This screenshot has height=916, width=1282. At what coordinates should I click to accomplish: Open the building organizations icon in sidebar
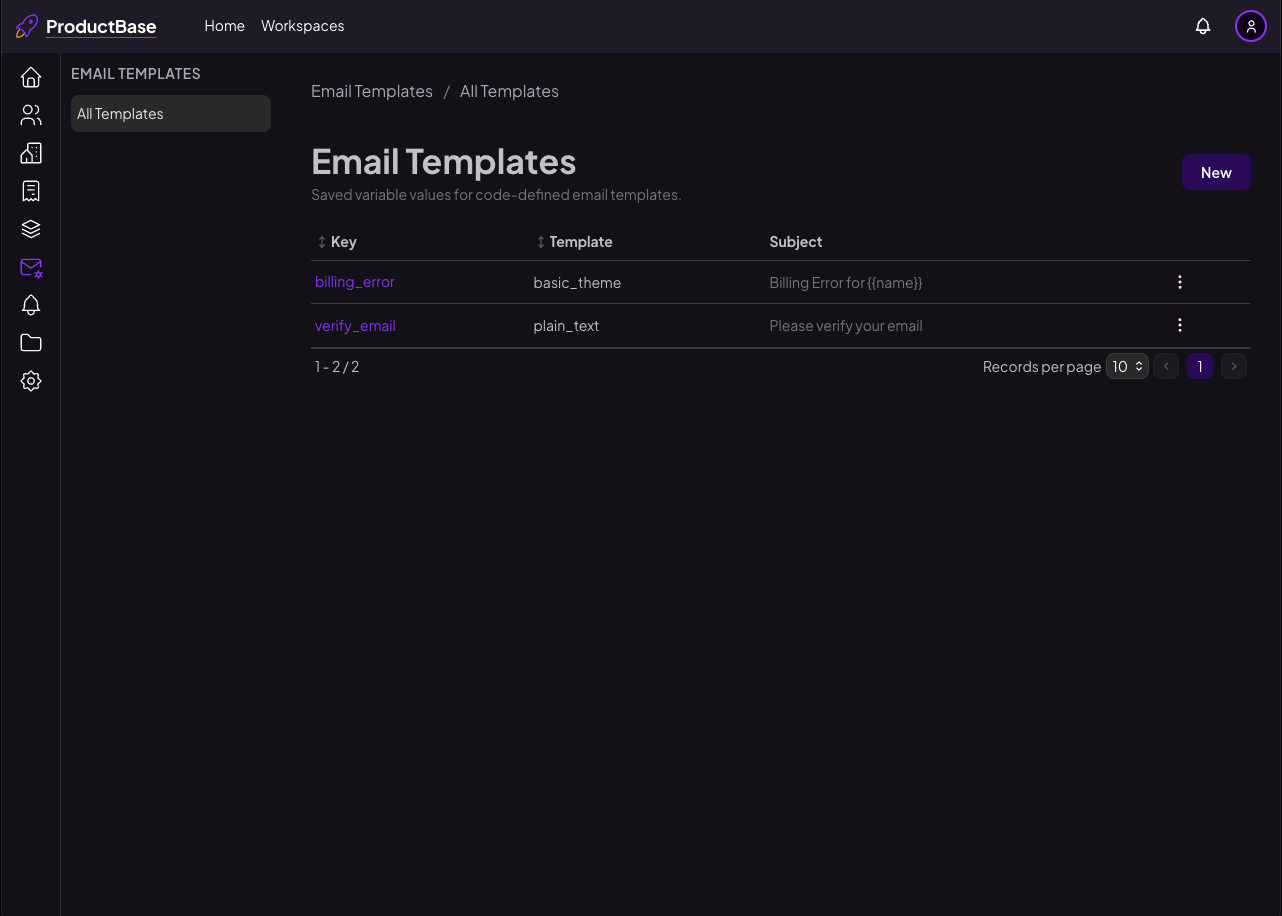(x=31, y=153)
